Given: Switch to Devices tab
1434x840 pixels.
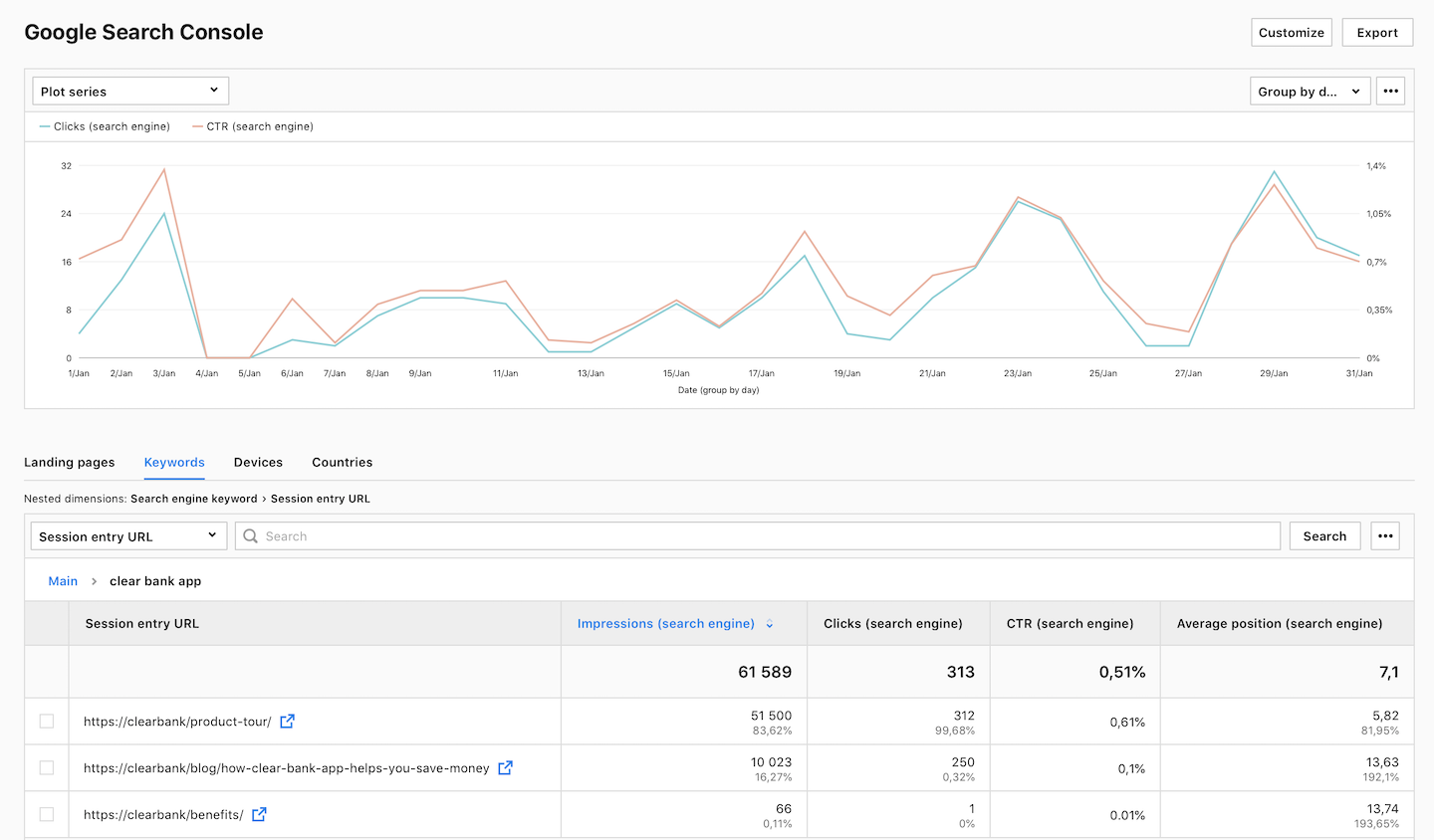Looking at the screenshot, I should (x=258, y=463).
